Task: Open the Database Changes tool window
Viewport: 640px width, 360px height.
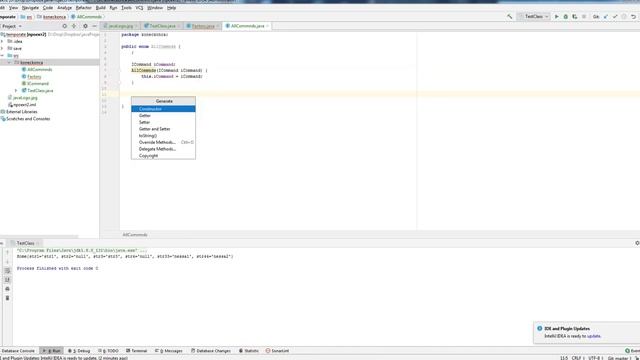Action: tap(211, 351)
